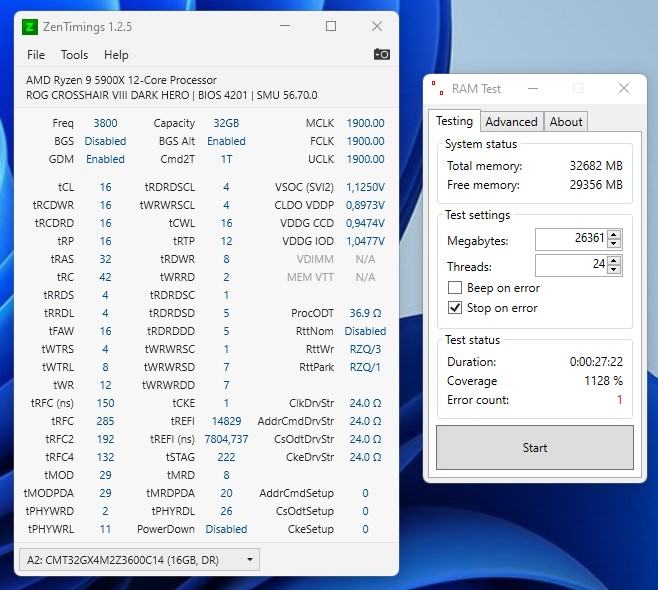The width and height of the screenshot is (658, 590).
Task: Click the Cmd2T value 1T
Action: (226, 159)
